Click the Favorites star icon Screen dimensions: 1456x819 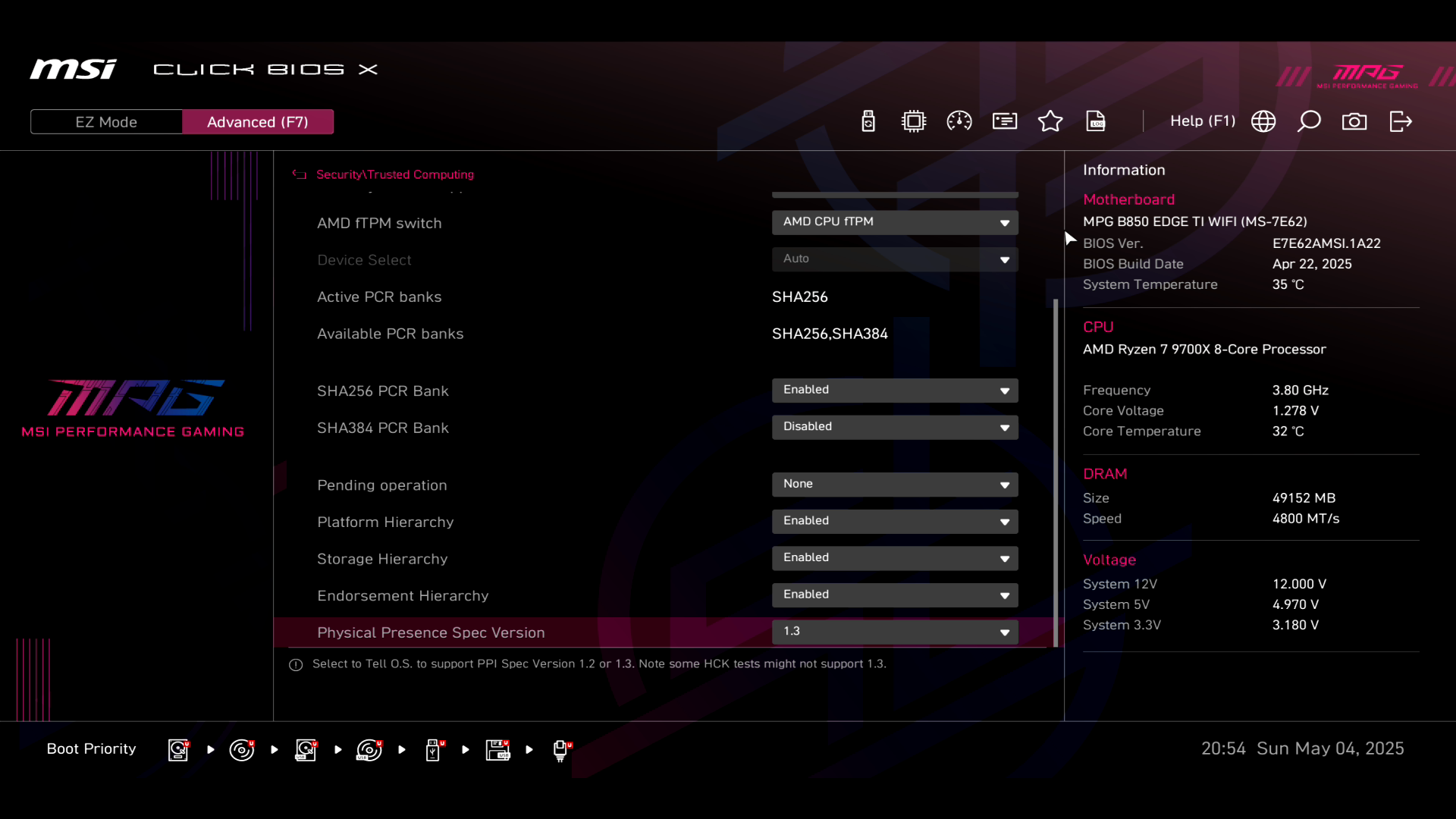[x=1050, y=121]
